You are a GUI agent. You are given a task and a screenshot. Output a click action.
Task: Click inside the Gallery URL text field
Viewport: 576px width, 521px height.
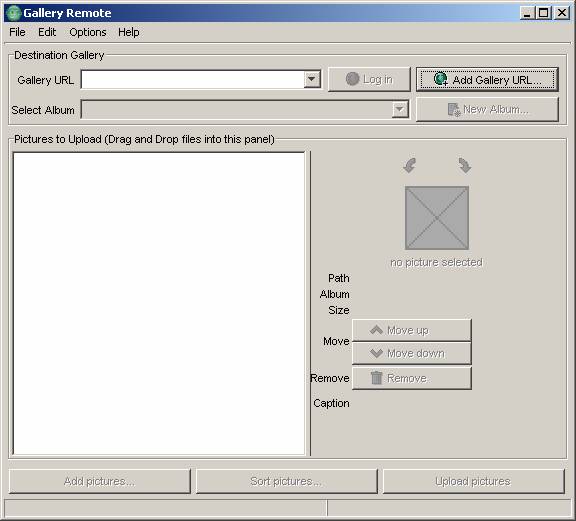193,79
